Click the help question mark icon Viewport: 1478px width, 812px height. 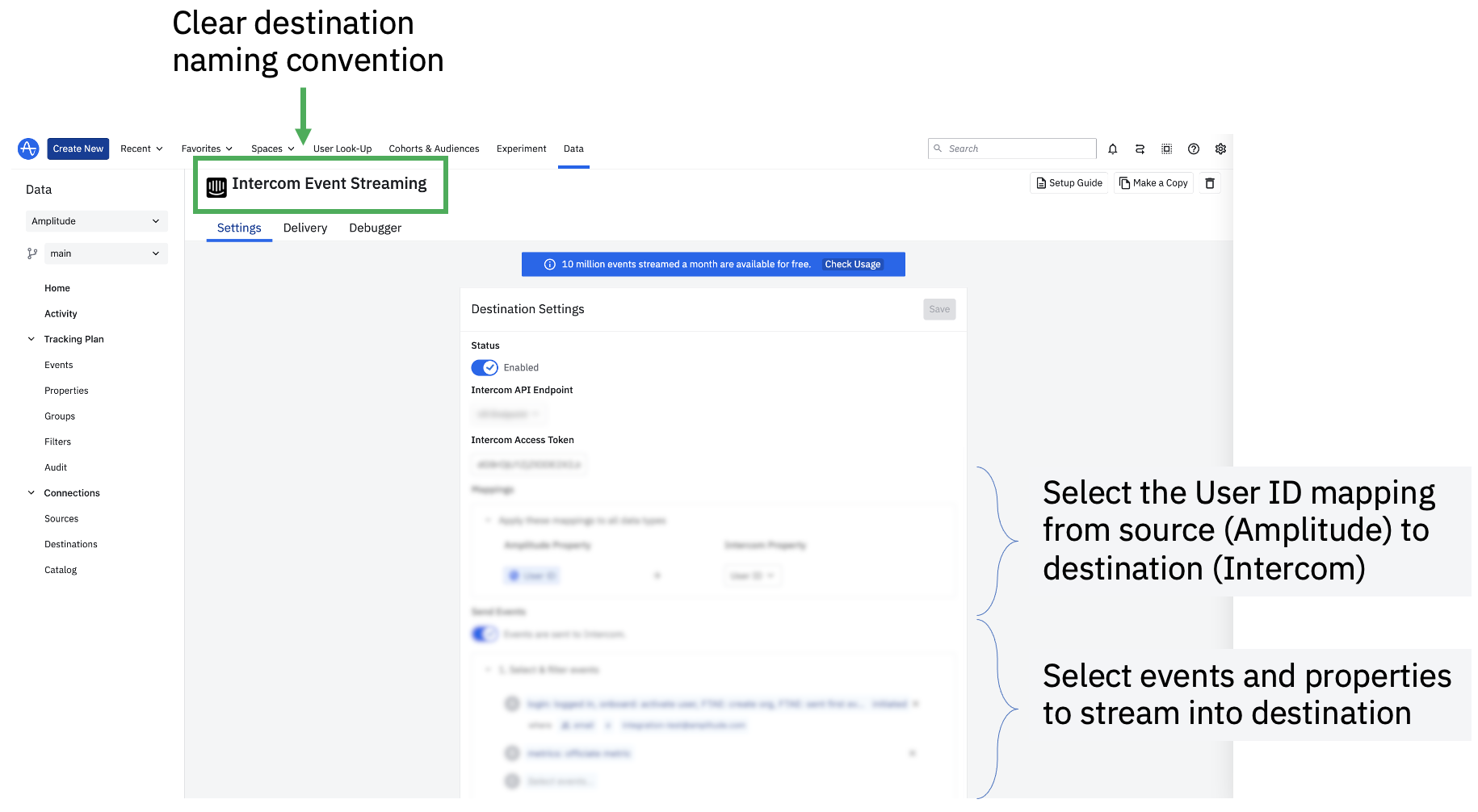[1193, 149]
